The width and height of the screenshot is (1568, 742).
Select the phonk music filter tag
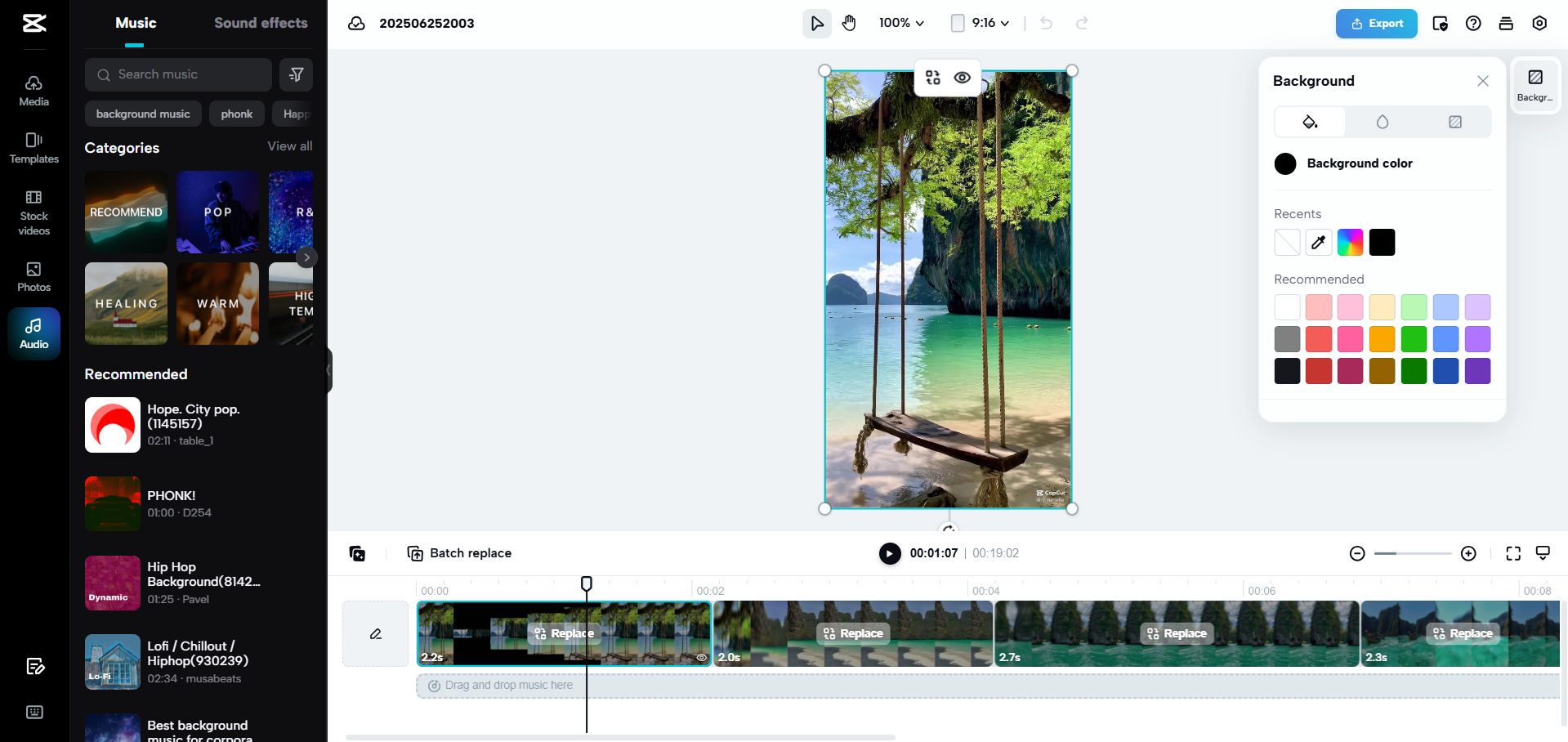(x=236, y=114)
